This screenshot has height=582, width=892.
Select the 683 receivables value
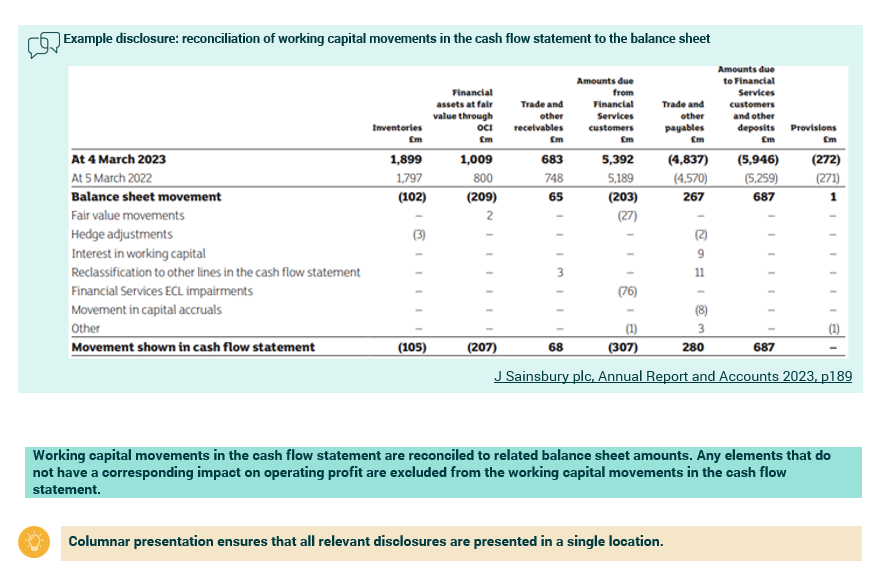tap(552, 159)
